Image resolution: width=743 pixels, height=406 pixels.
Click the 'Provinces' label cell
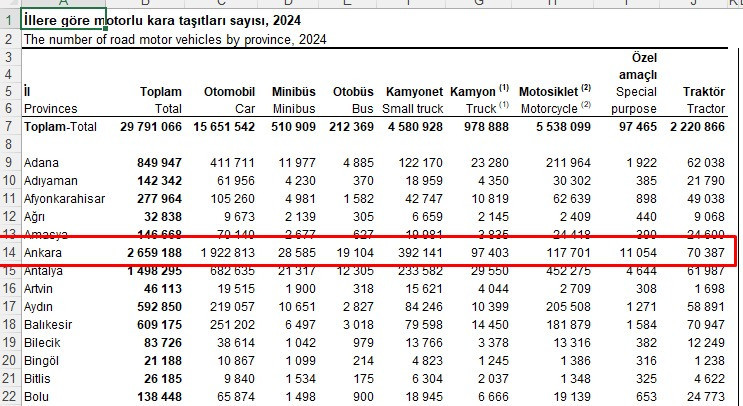[50, 109]
